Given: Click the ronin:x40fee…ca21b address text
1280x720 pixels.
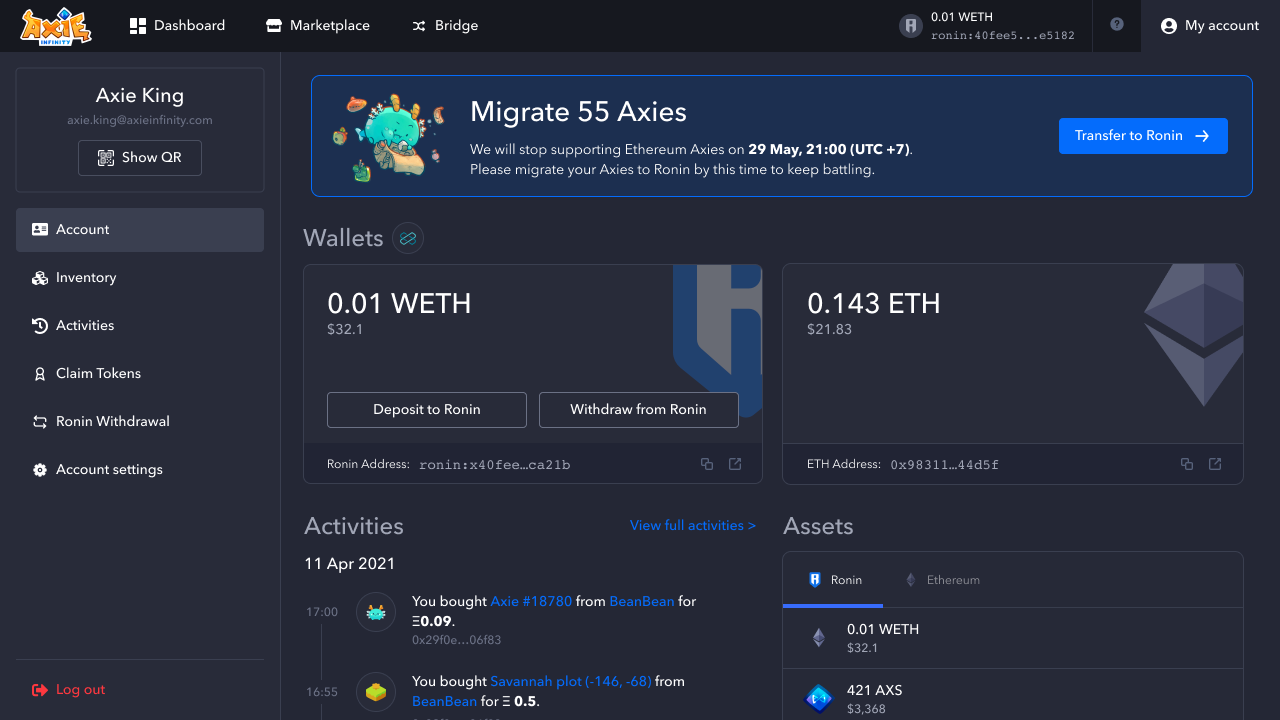Looking at the screenshot, I should 495,465.
